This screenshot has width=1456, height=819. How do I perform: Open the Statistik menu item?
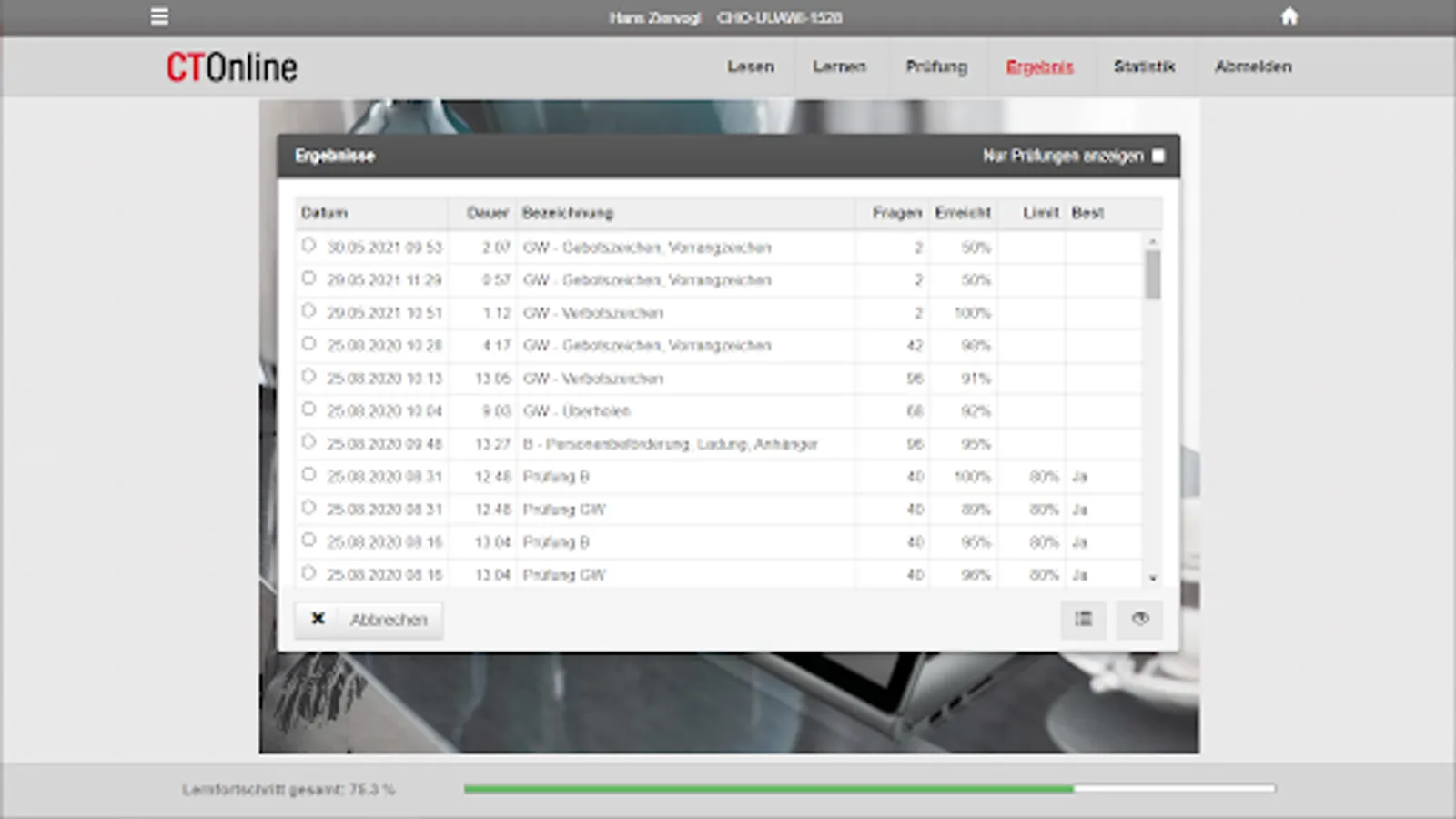[1145, 66]
